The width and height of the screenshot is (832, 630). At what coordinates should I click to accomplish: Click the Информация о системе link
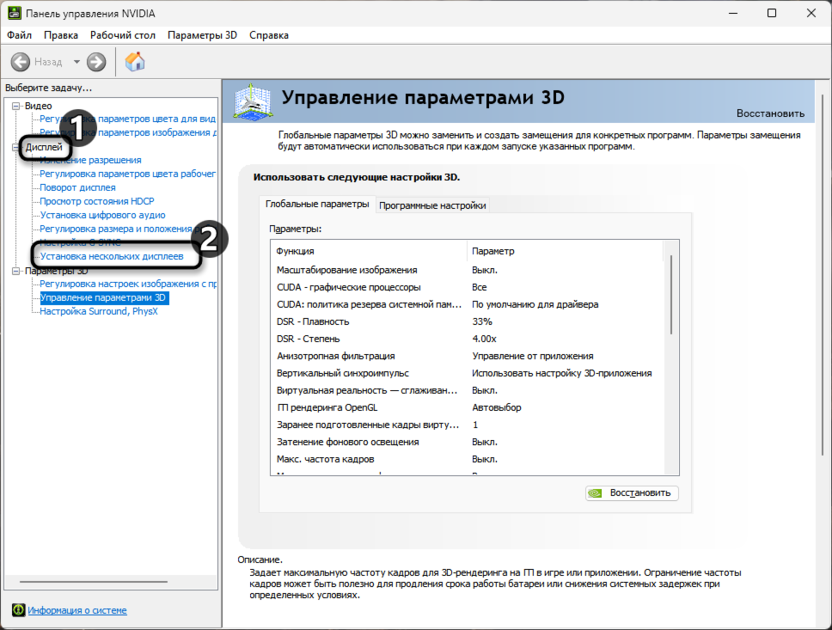[77, 610]
